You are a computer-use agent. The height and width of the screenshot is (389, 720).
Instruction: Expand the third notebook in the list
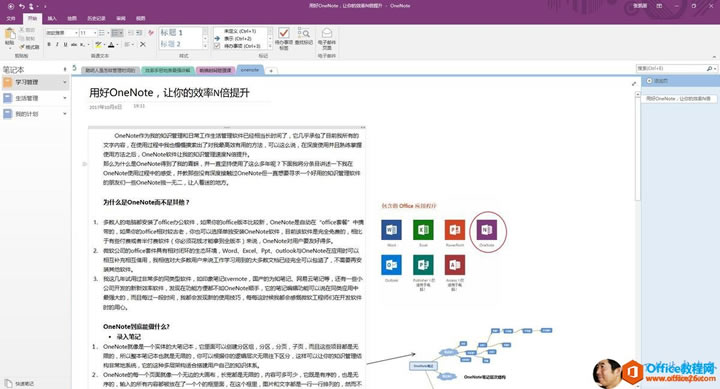pos(65,114)
